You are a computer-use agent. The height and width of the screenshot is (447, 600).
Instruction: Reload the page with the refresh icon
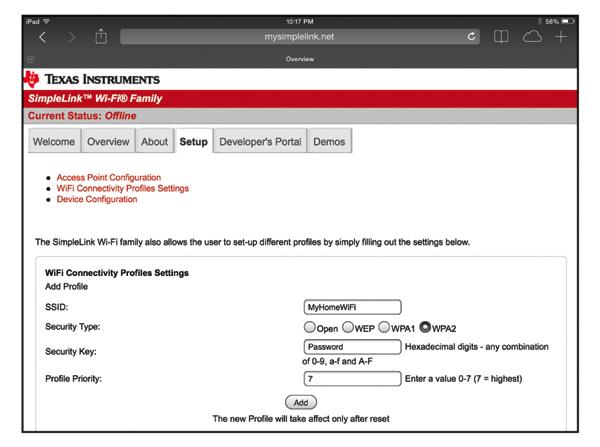click(471, 36)
